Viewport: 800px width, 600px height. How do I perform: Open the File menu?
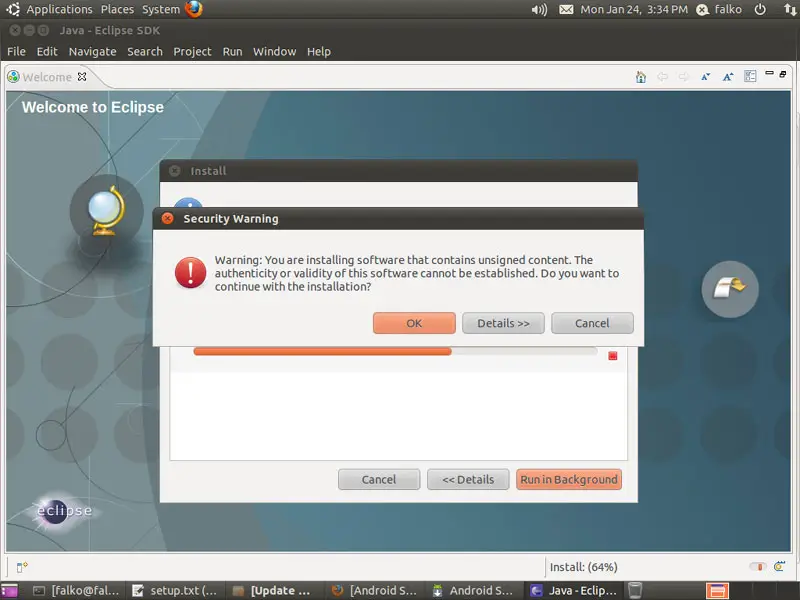click(x=16, y=52)
